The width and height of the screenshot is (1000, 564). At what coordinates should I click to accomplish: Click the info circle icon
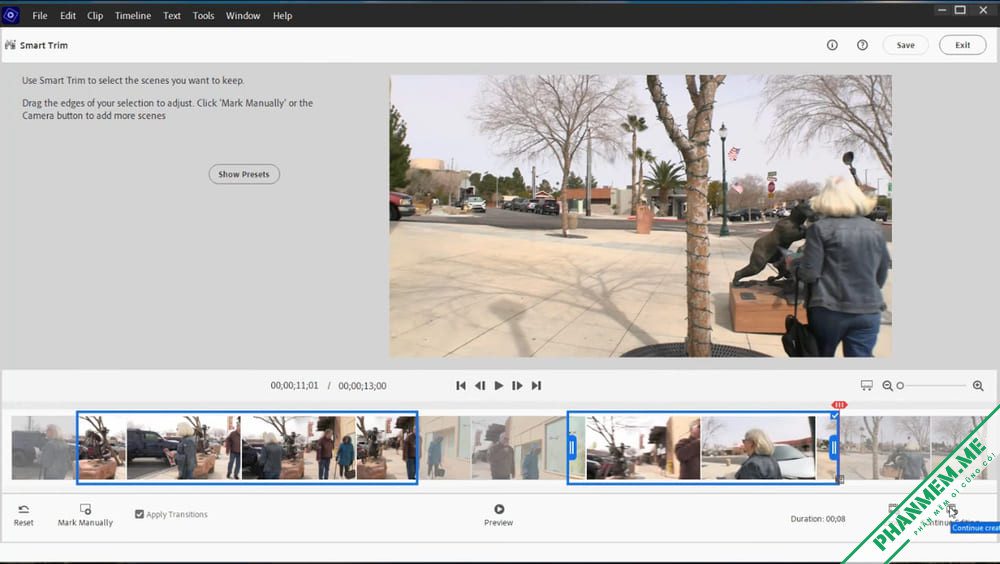pyautogui.click(x=832, y=45)
